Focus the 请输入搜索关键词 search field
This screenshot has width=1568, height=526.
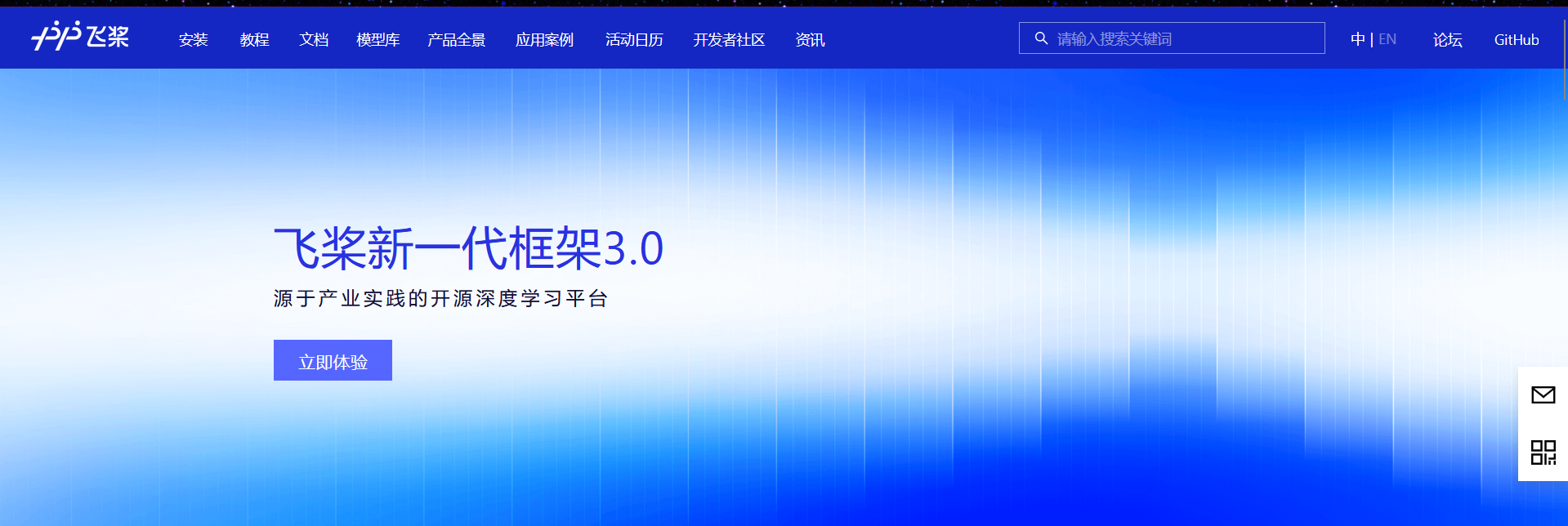tap(1172, 38)
